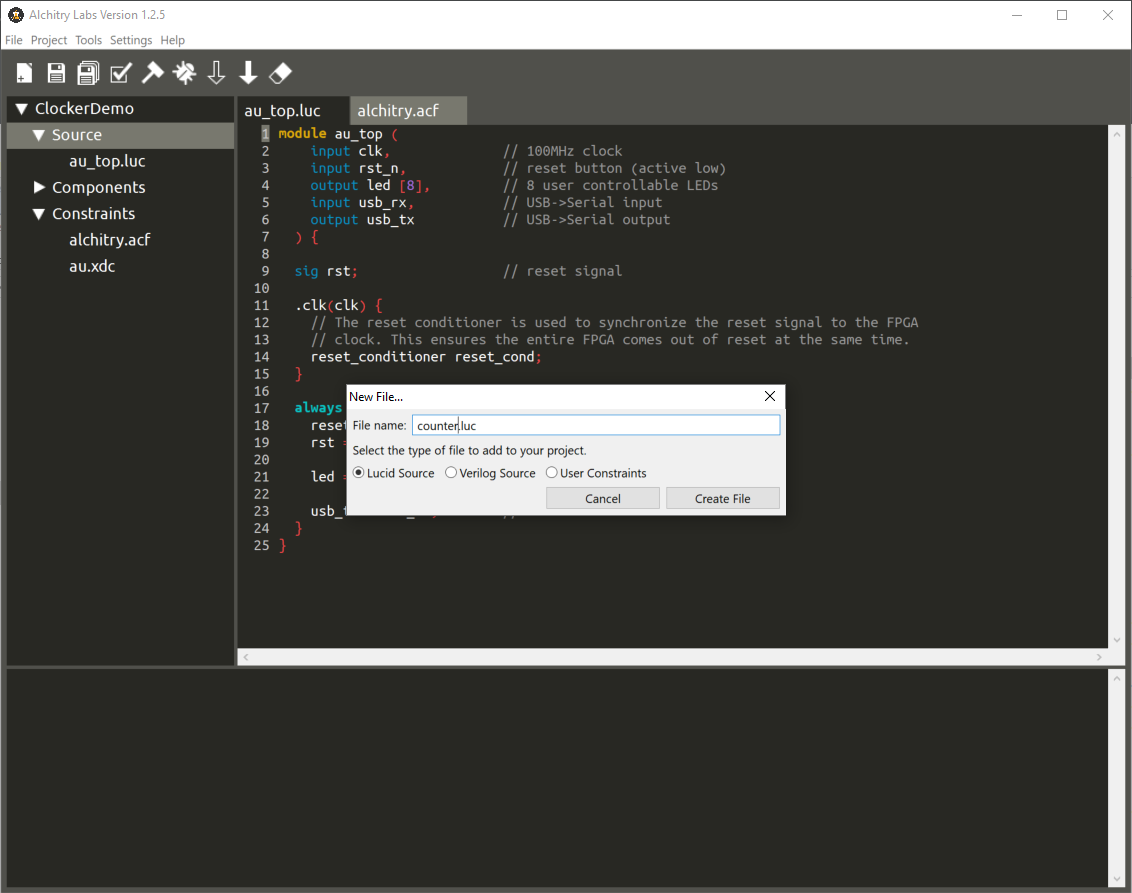Open alchitry.acf in the project tree
Image resolution: width=1132 pixels, height=893 pixels.
[110, 240]
